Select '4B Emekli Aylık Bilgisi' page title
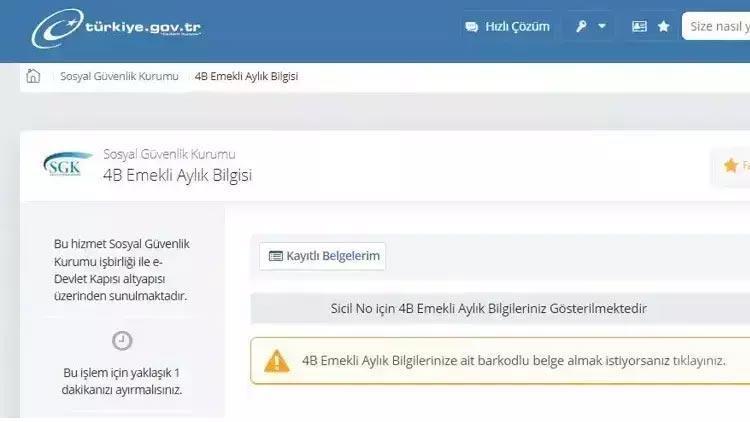750x422 pixels. (x=177, y=175)
